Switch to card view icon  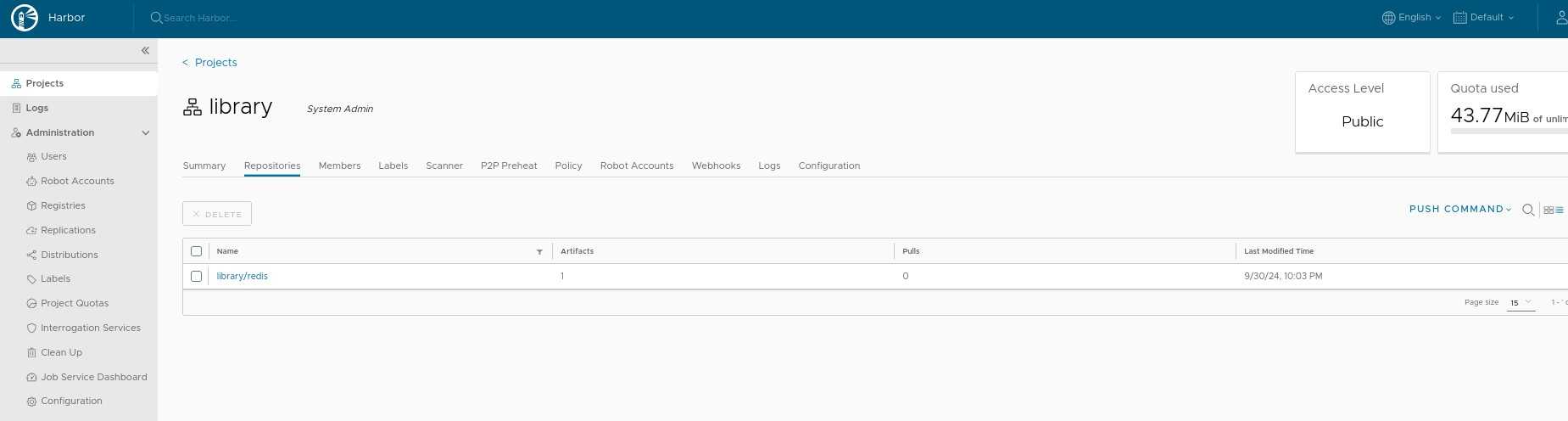pyautogui.click(x=1548, y=210)
